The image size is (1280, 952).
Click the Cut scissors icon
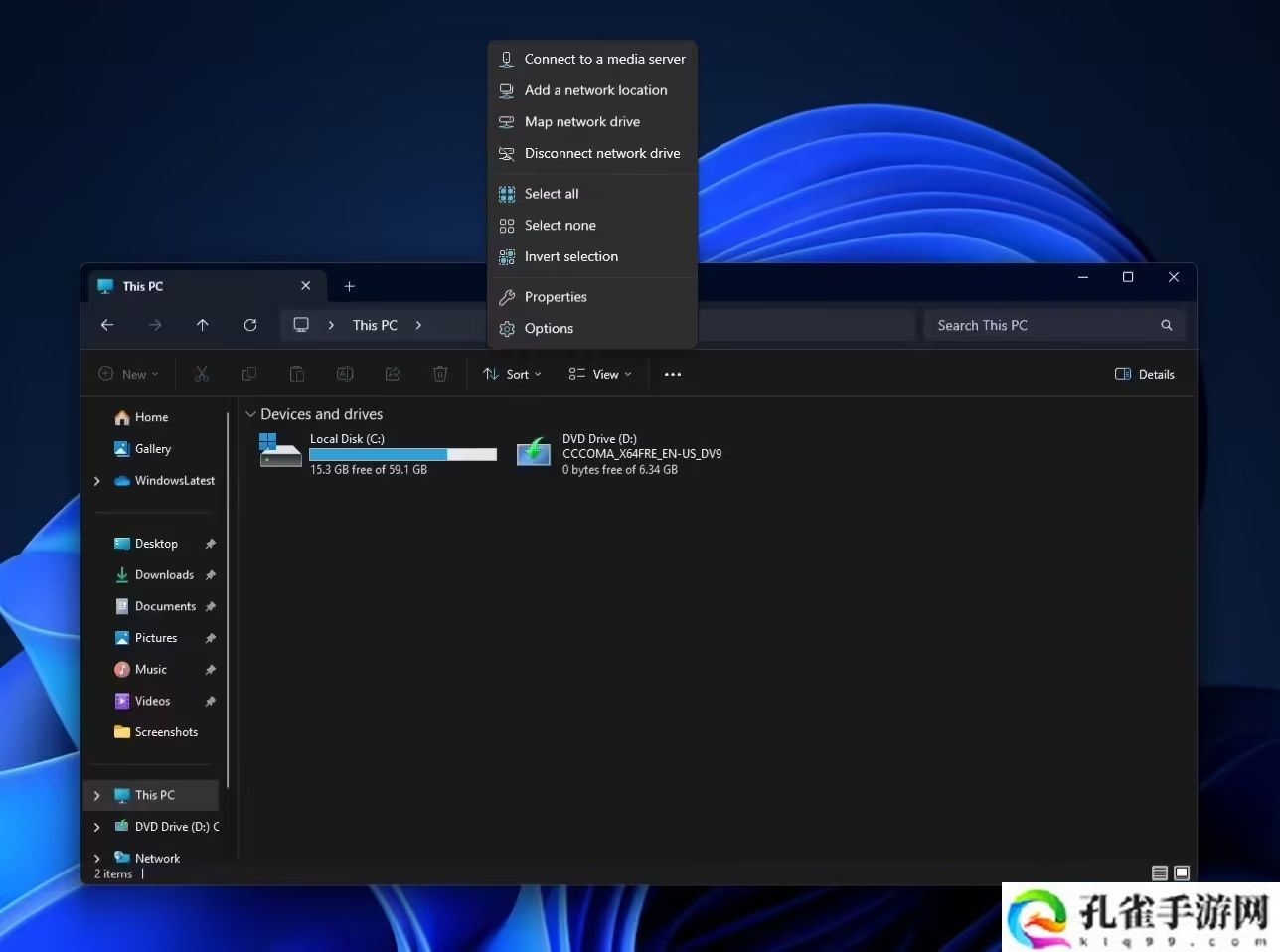202,374
